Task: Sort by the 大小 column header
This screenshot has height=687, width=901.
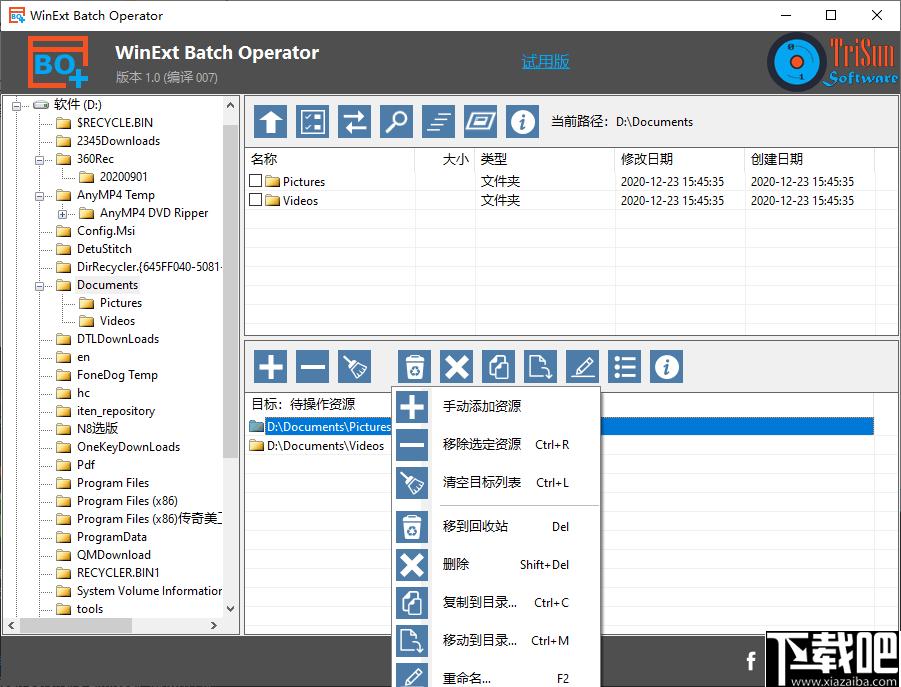Action: [x=445, y=159]
